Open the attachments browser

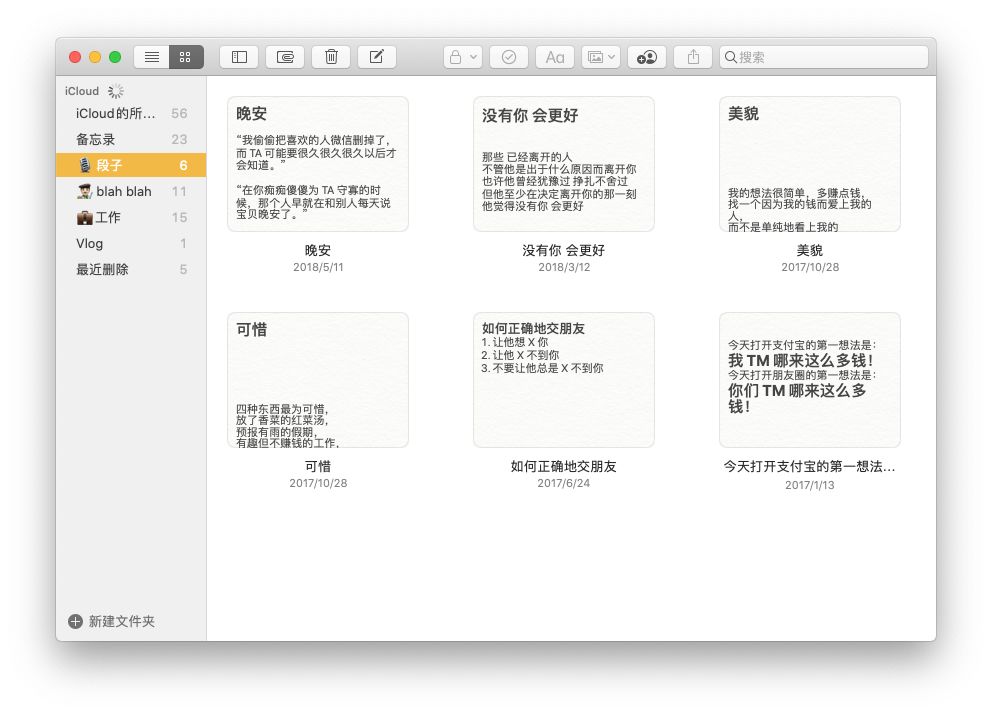(x=285, y=57)
